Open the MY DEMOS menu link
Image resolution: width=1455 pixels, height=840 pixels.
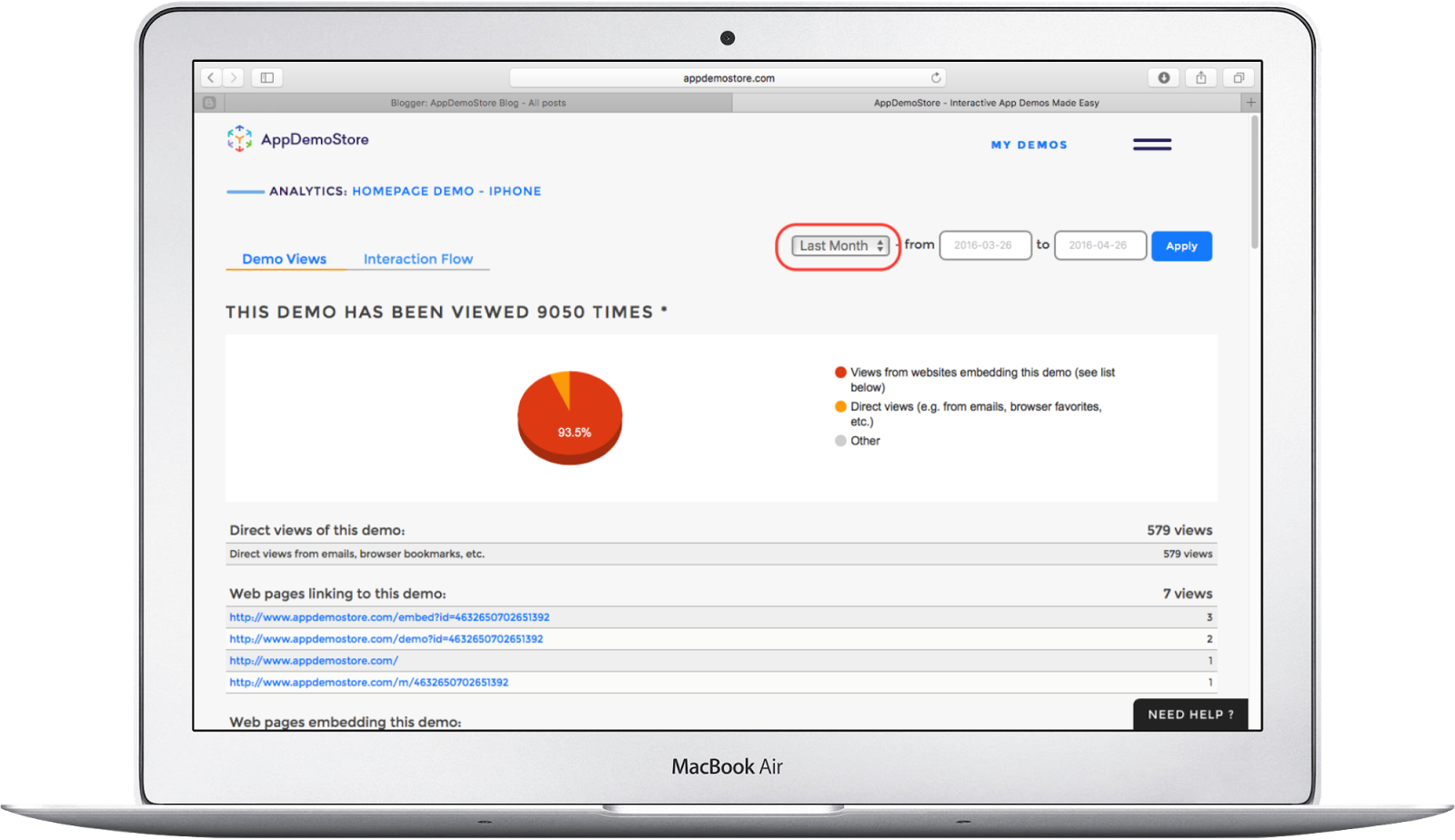(x=1029, y=145)
